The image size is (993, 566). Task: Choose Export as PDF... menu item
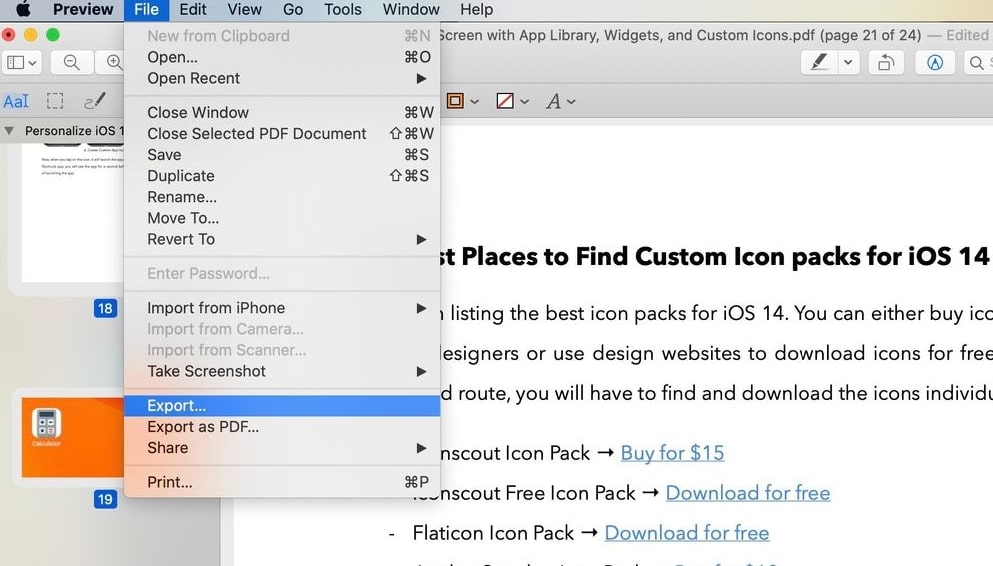tap(282, 427)
